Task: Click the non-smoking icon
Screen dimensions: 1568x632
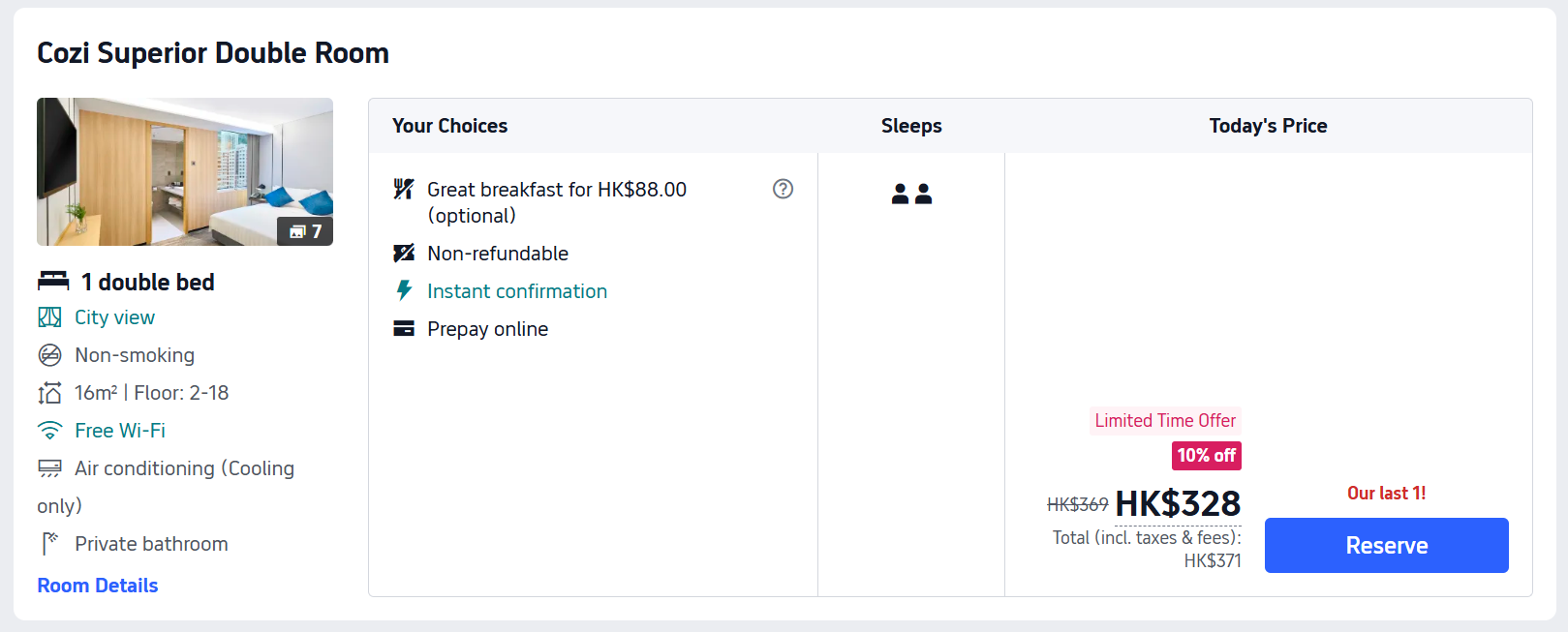Action: point(49,355)
